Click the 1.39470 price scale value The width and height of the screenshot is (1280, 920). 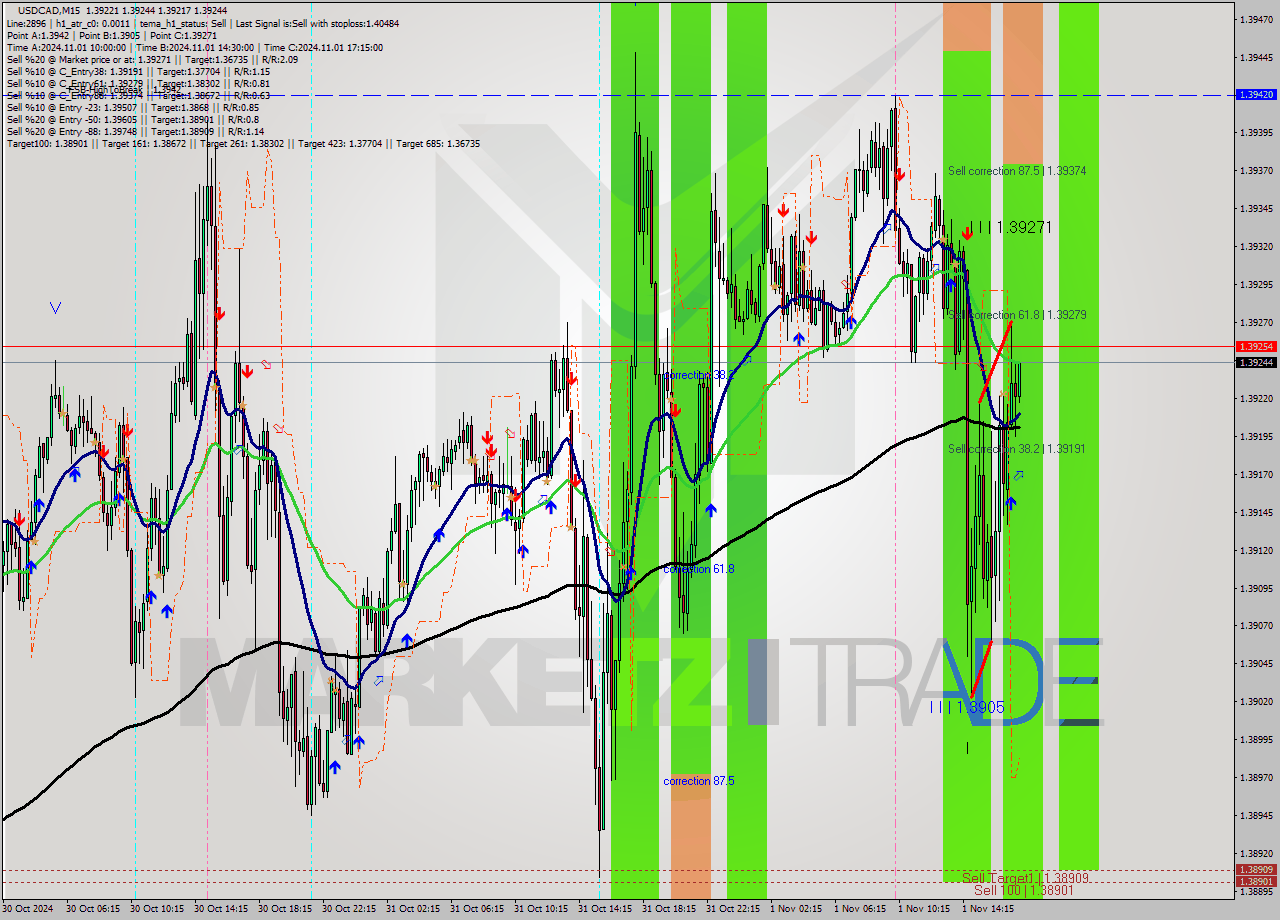tap(1256, 19)
